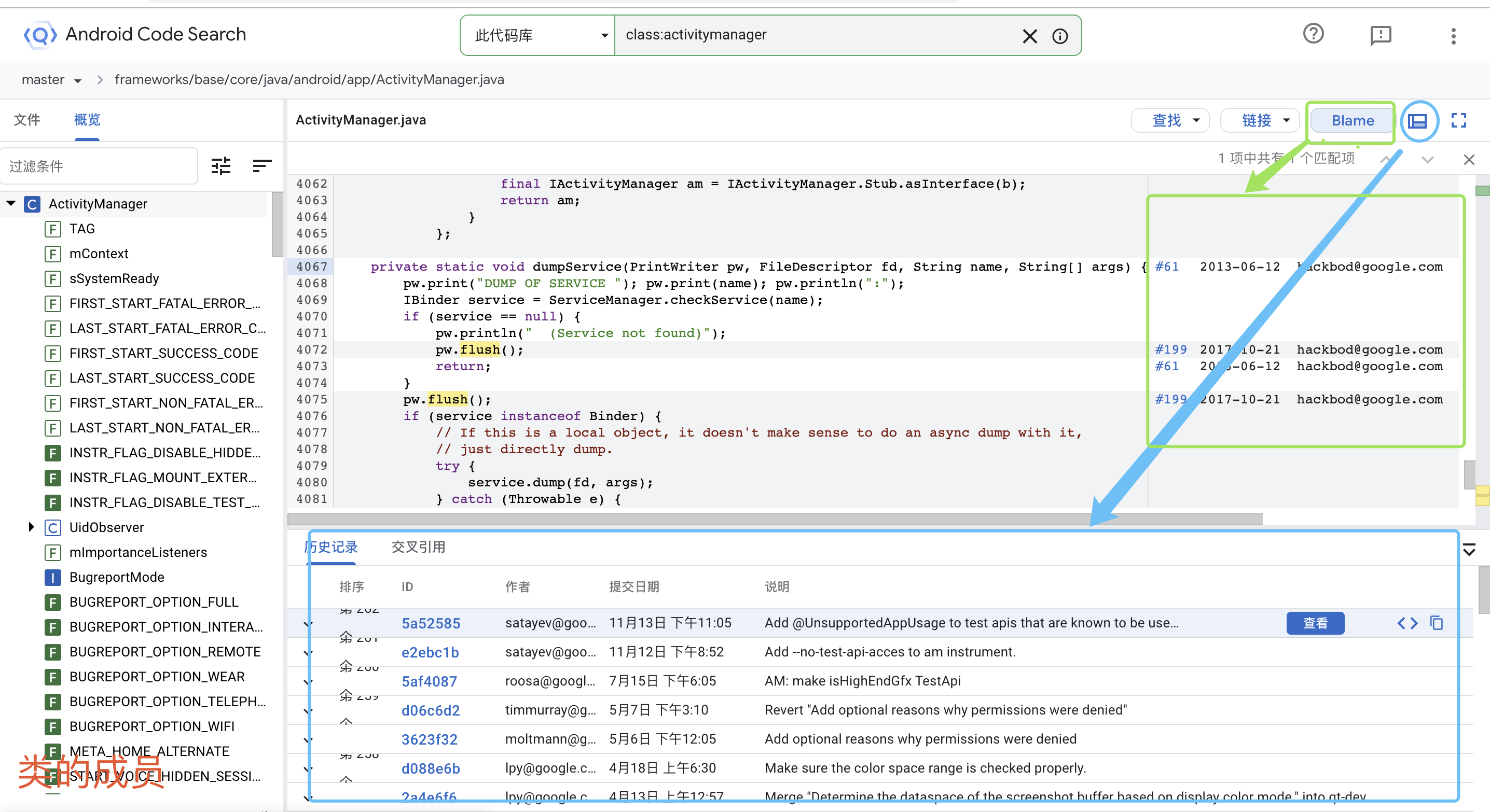The height and width of the screenshot is (812, 1490).
Task: Open the master branch dropdown
Action: 51,80
